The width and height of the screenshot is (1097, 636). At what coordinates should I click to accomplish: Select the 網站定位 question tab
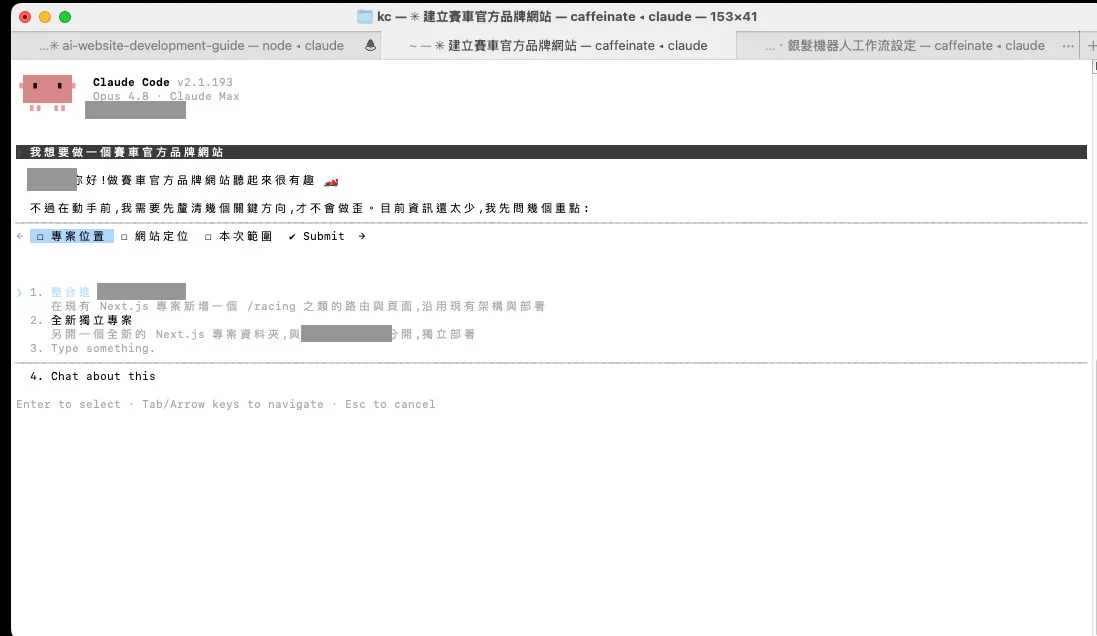[155, 236]
